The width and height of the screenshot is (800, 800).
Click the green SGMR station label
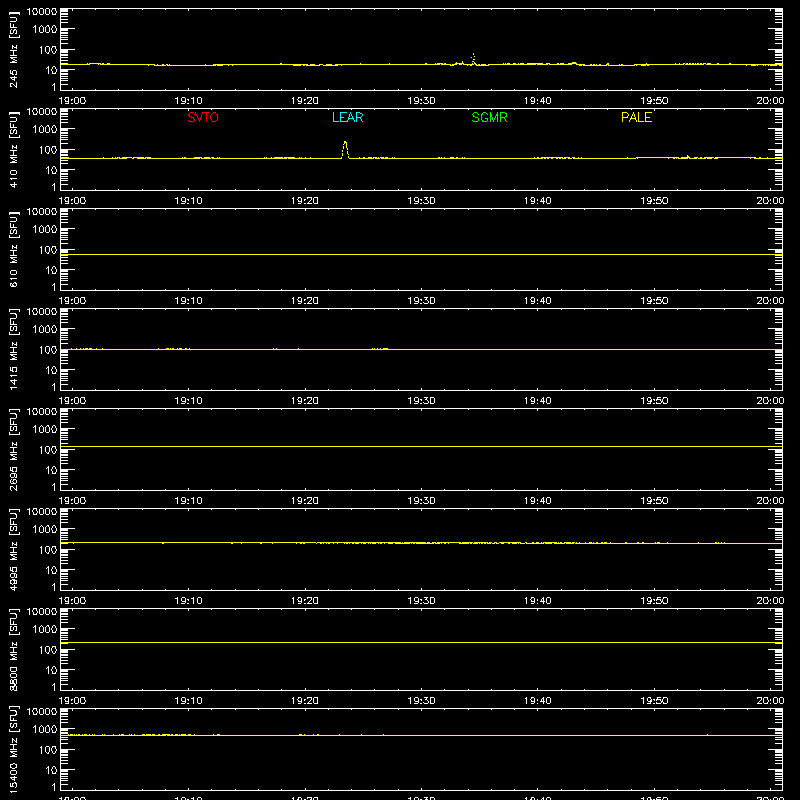[x=489, y=117]
